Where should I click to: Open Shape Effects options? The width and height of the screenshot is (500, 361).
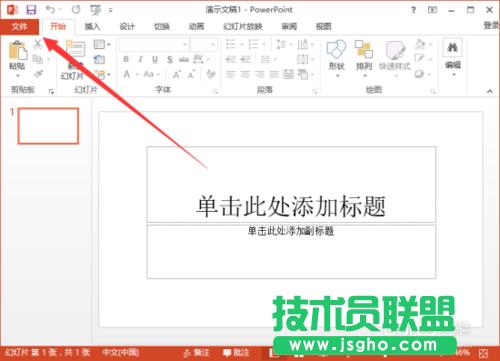(x=422, y=74)
